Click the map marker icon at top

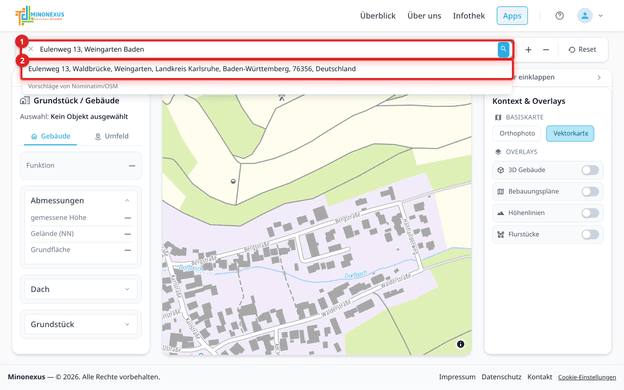point(282,97)
